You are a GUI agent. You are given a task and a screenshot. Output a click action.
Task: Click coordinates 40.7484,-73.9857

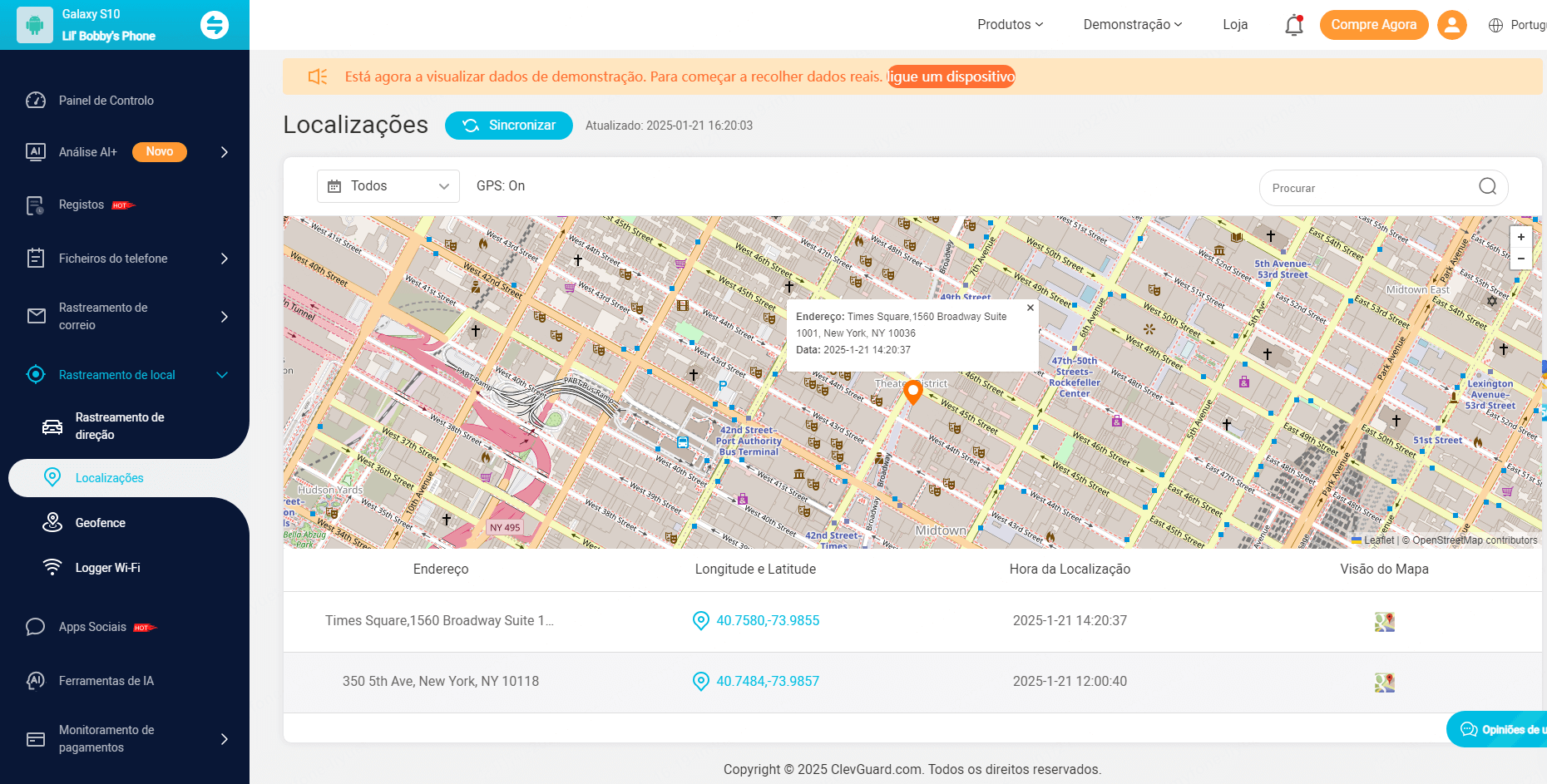pyautogui.click(x=768, y=682)
